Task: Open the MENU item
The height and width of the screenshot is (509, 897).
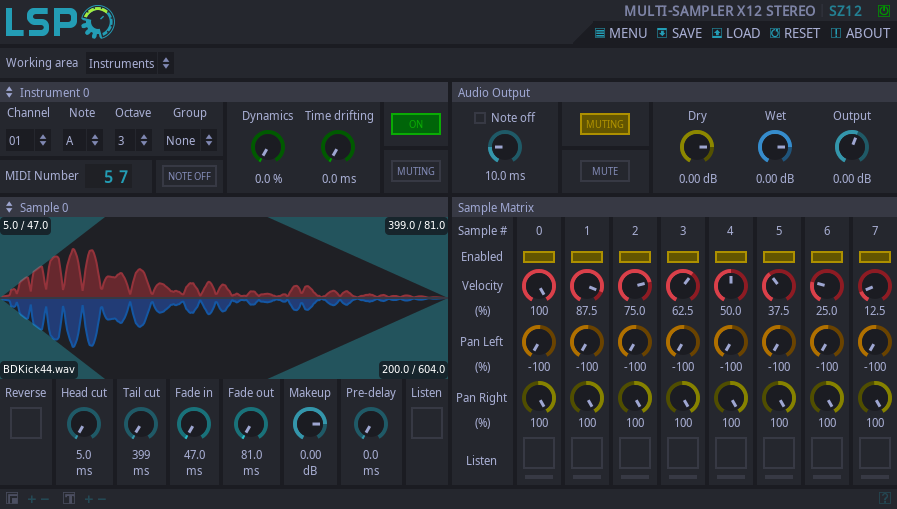Action: click(x=621, y=33)
